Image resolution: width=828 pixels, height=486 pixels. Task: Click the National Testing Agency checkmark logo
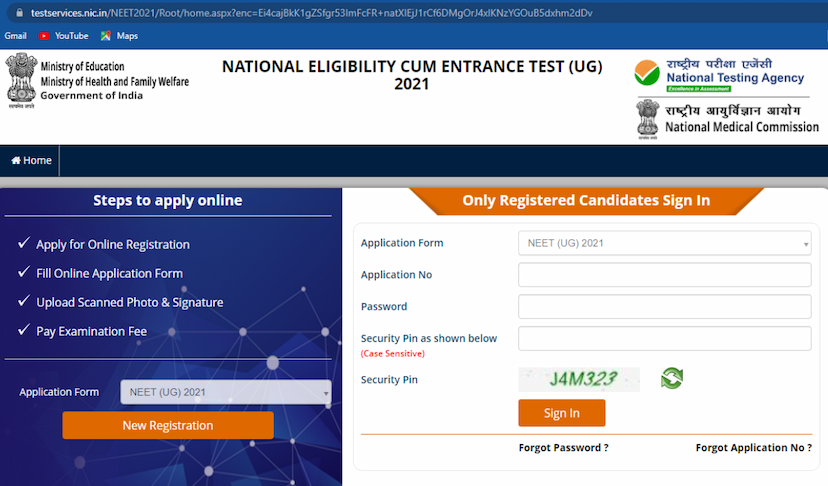(647, 73)
